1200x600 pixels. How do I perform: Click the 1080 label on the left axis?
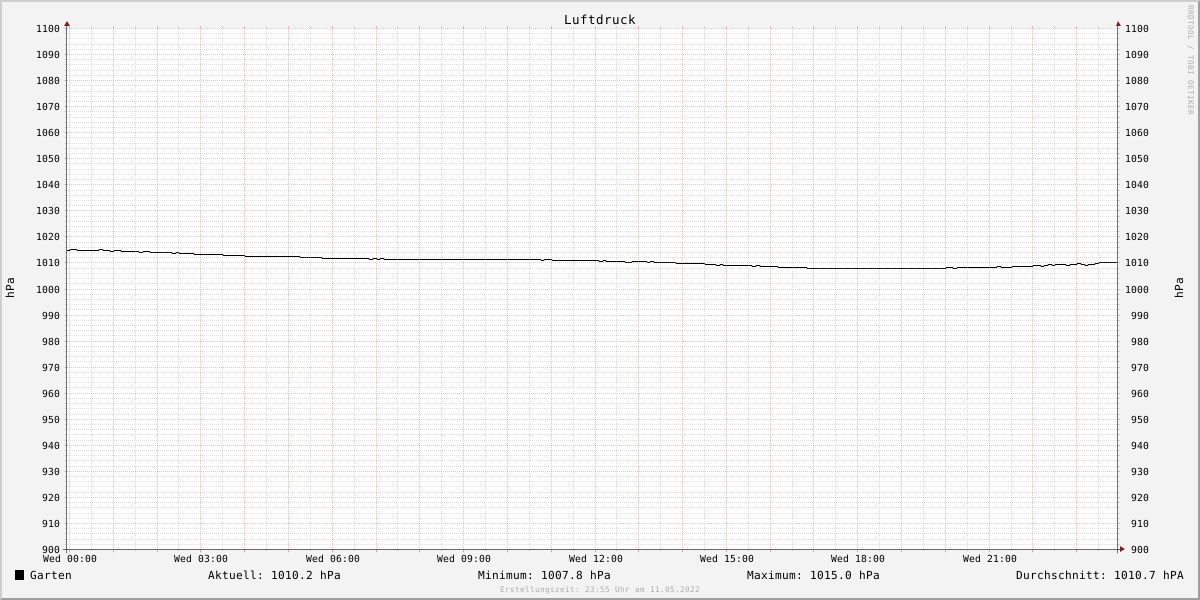point(48,81)
